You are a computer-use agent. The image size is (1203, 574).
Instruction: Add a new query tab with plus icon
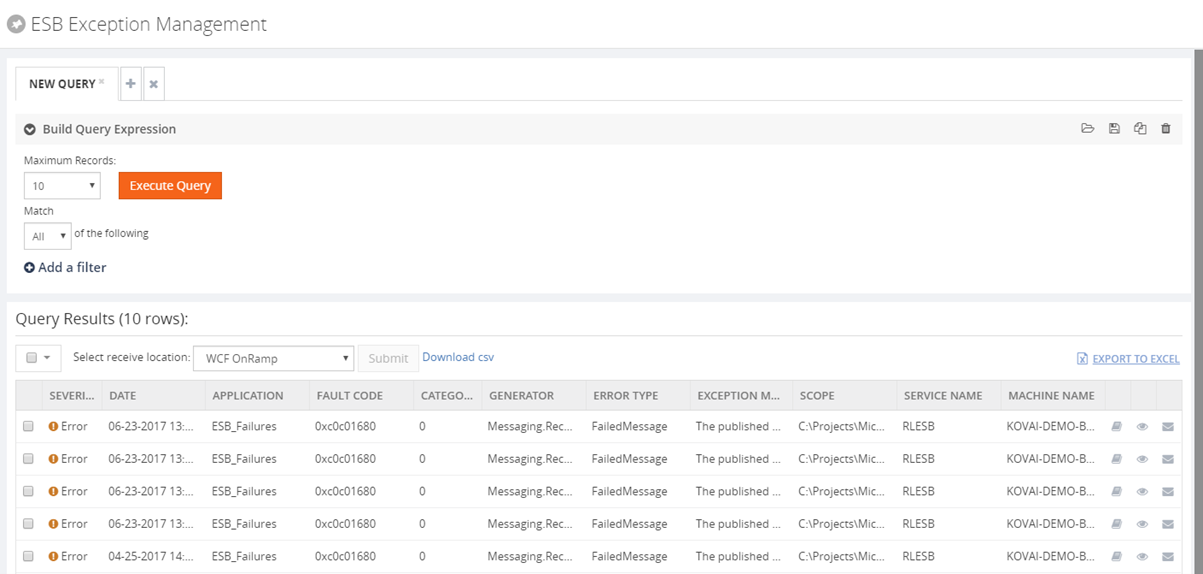coord(131,84)
